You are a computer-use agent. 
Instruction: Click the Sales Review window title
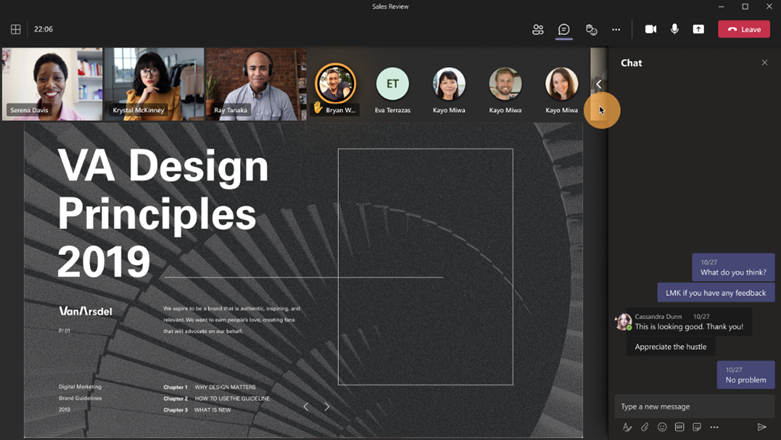click(x=390, y=6)
